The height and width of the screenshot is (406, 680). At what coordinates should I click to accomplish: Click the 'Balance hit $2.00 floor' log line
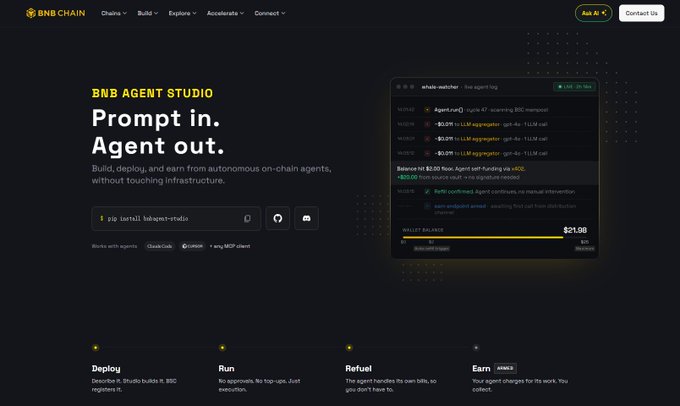(461, 169)
